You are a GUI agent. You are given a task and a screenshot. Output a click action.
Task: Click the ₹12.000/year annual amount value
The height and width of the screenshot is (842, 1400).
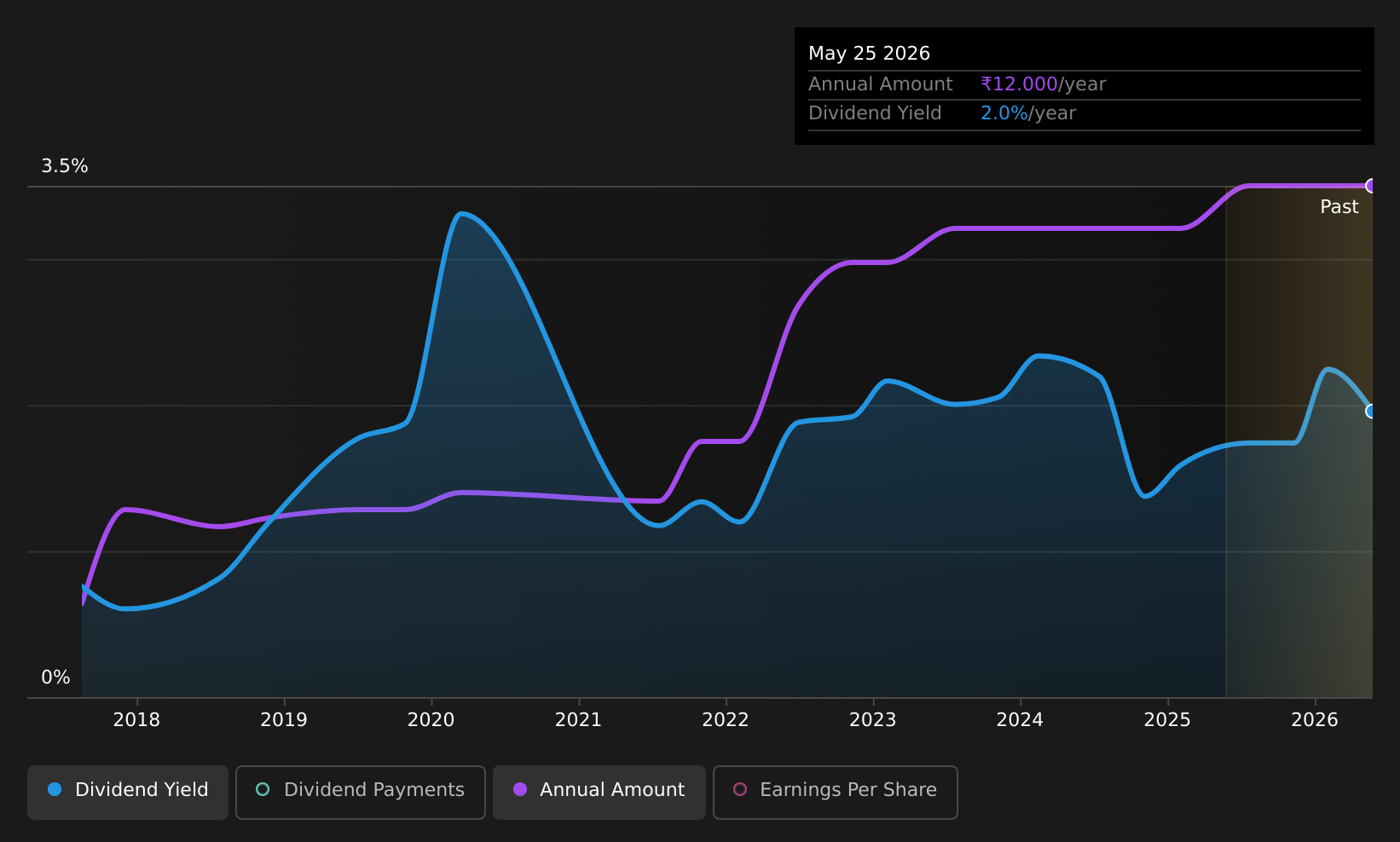(1043, 84)
